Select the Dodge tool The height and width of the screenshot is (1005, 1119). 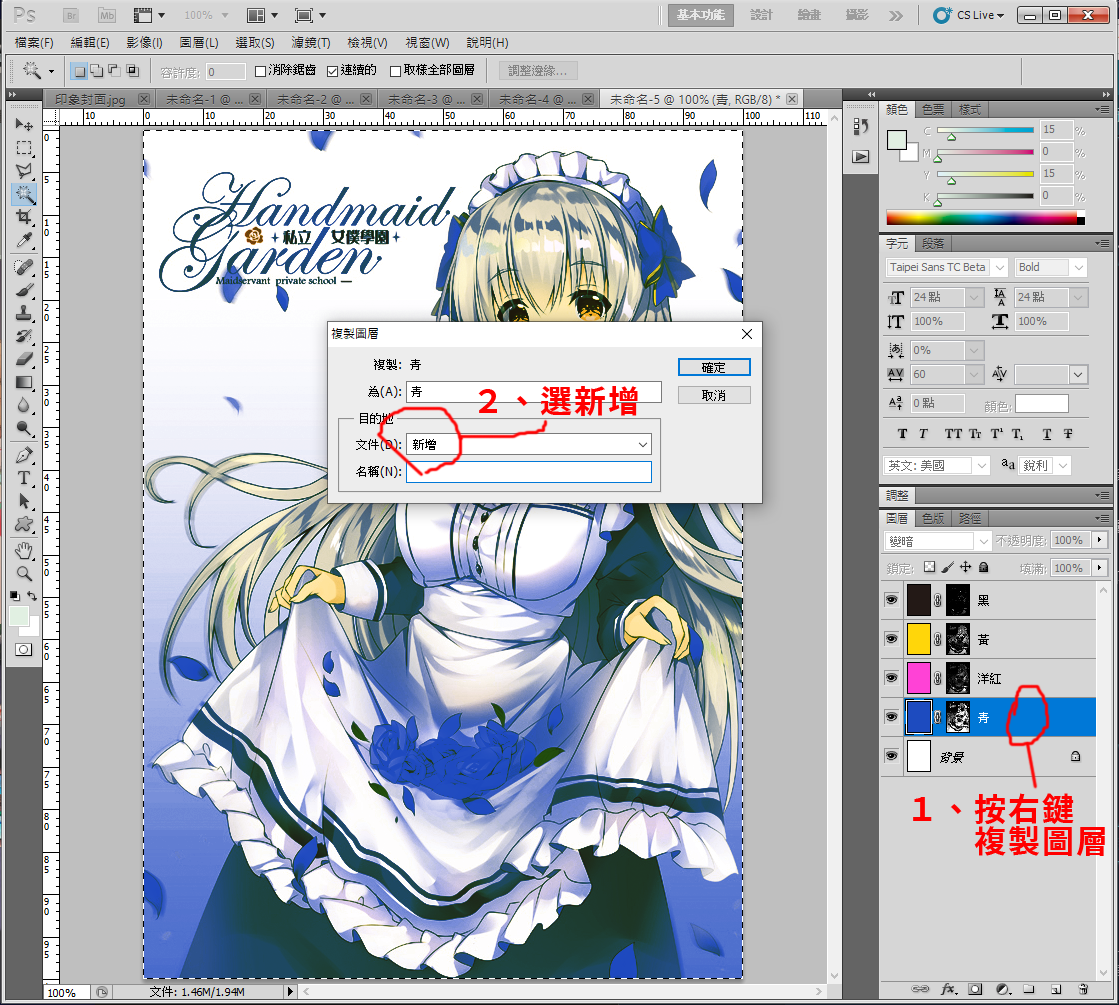click(x=24, y=428)
